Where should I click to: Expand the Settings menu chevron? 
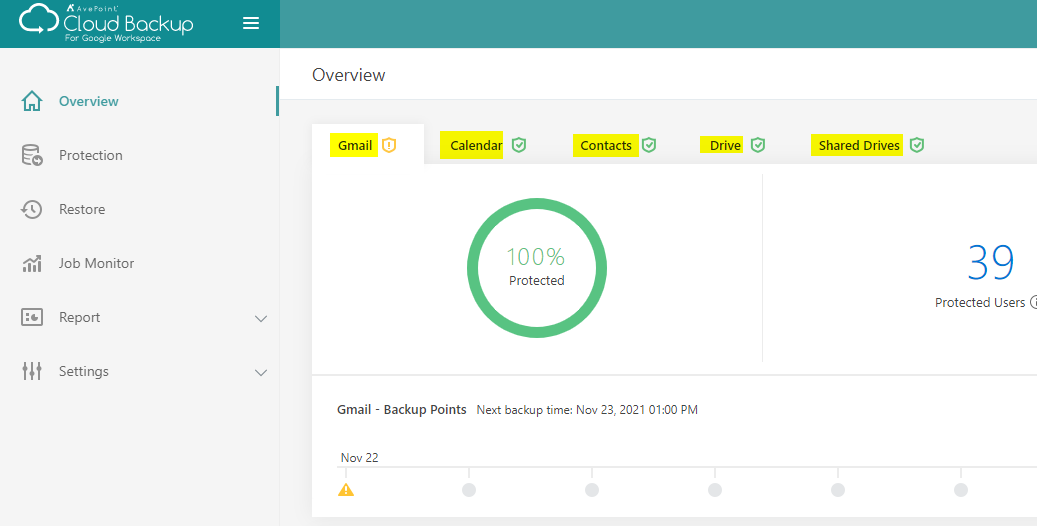(261, 372)
